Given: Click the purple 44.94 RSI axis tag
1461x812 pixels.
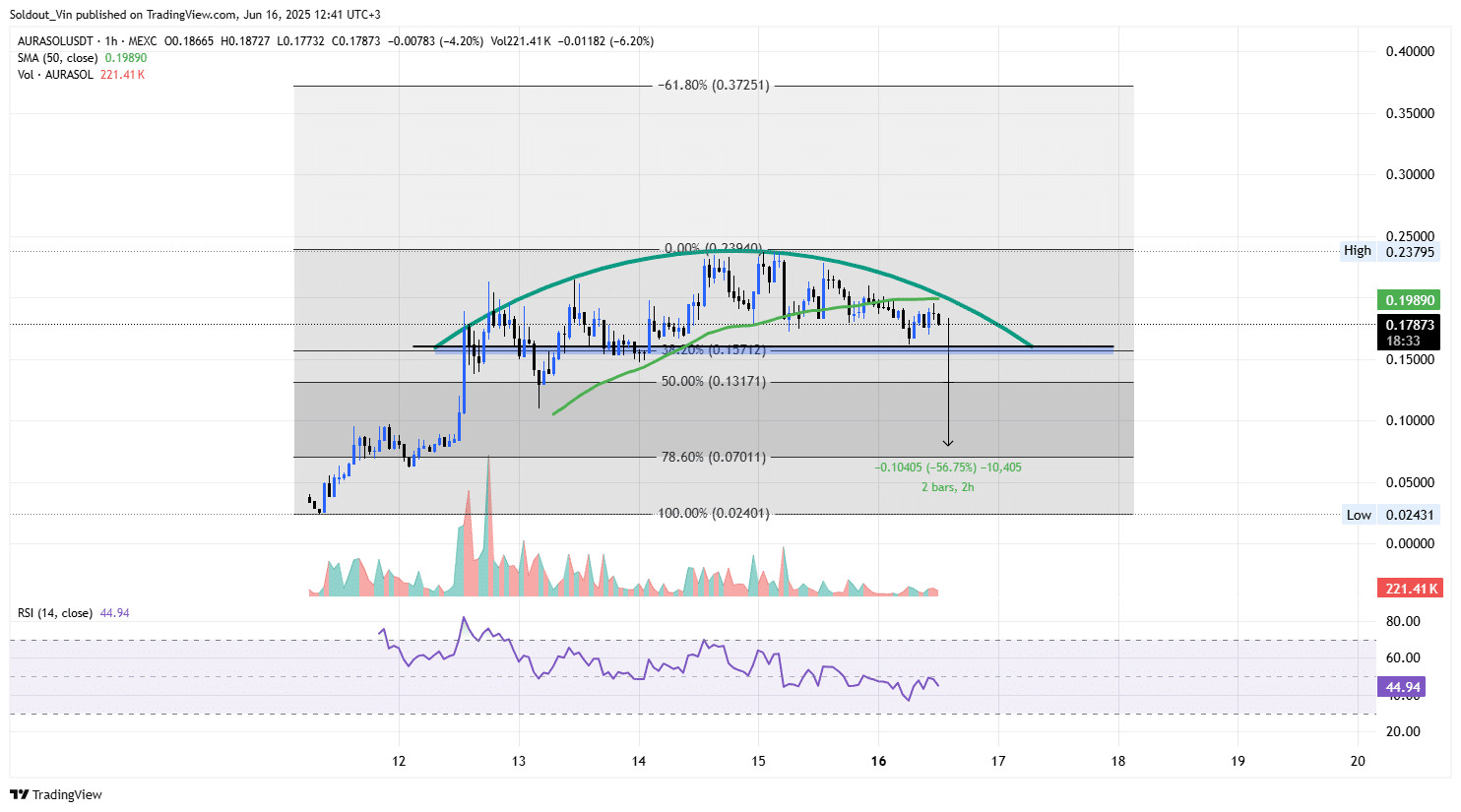Looking at the screenshot, I should (1403, 687).
